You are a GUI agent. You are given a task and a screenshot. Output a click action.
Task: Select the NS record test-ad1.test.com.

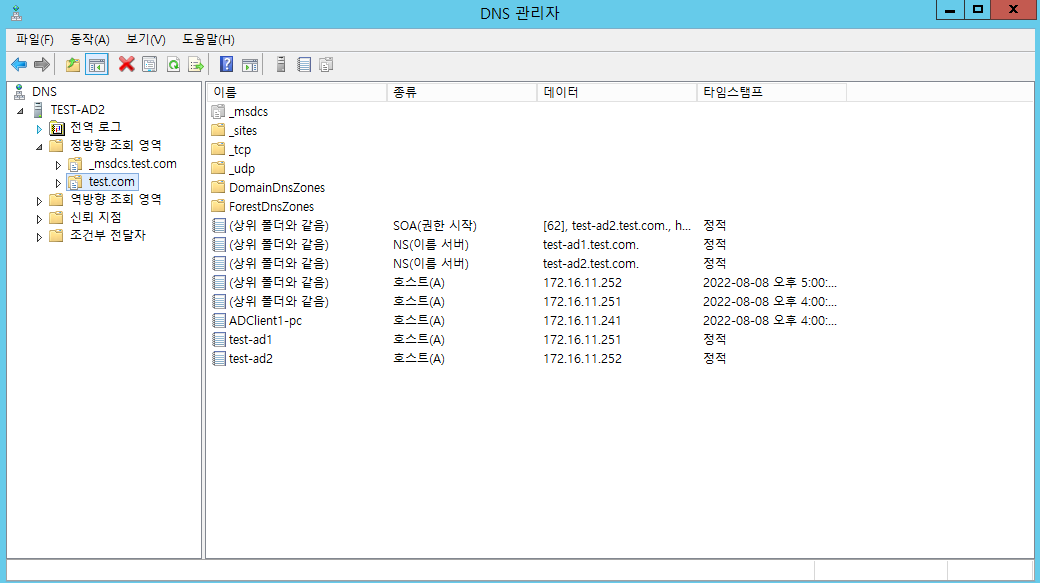[x=591, y=245]
